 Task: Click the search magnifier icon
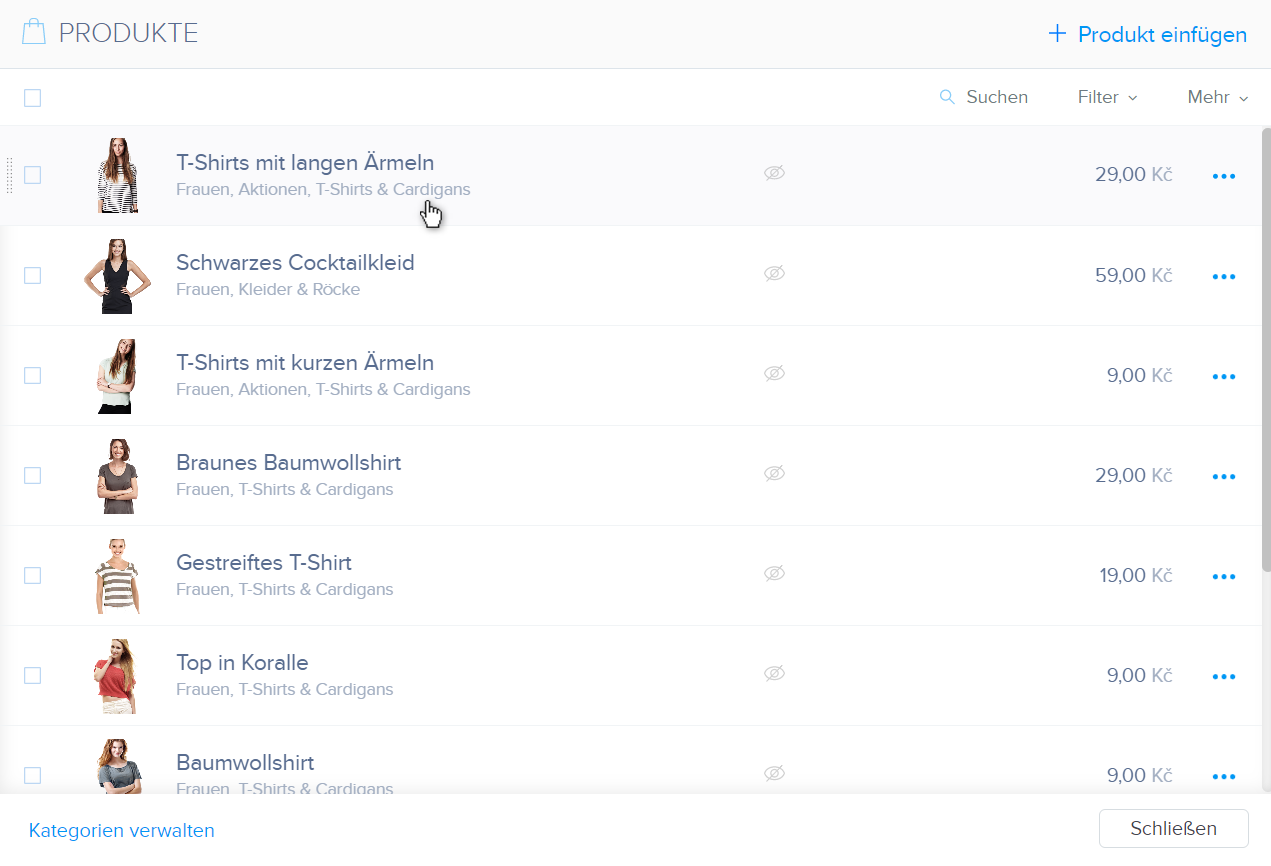click(947, 97)
